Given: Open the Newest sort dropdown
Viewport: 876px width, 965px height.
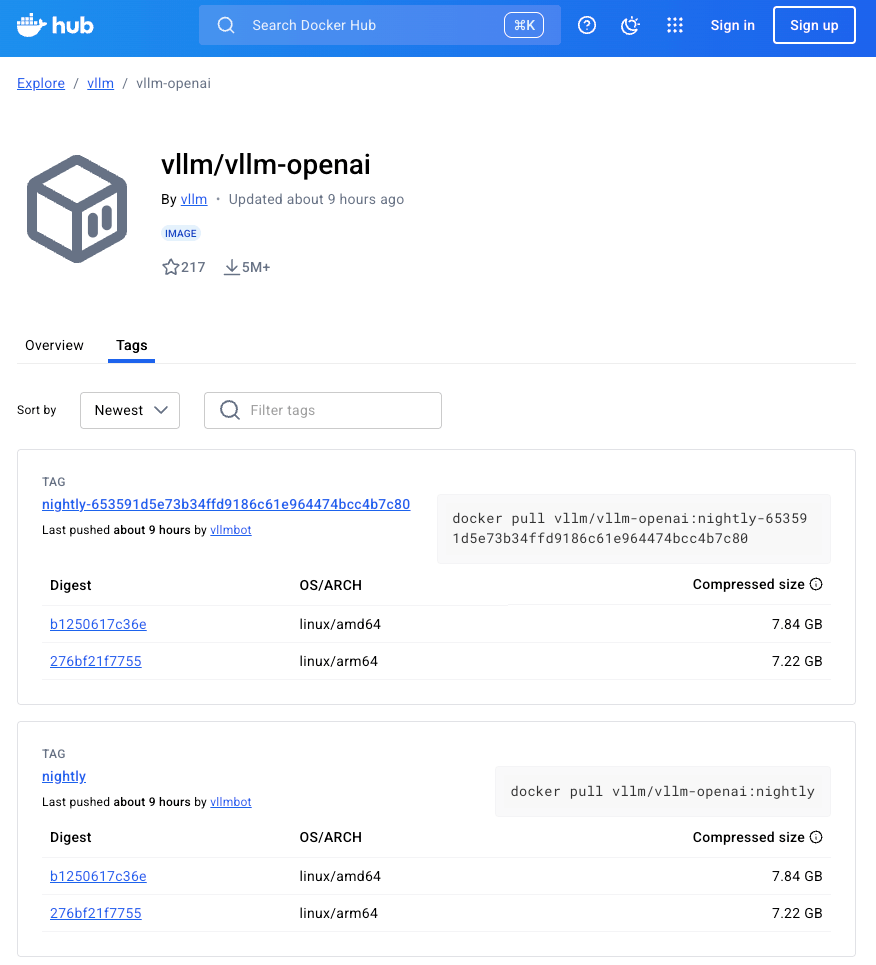Looking at the screenshot, I should 129,410.
